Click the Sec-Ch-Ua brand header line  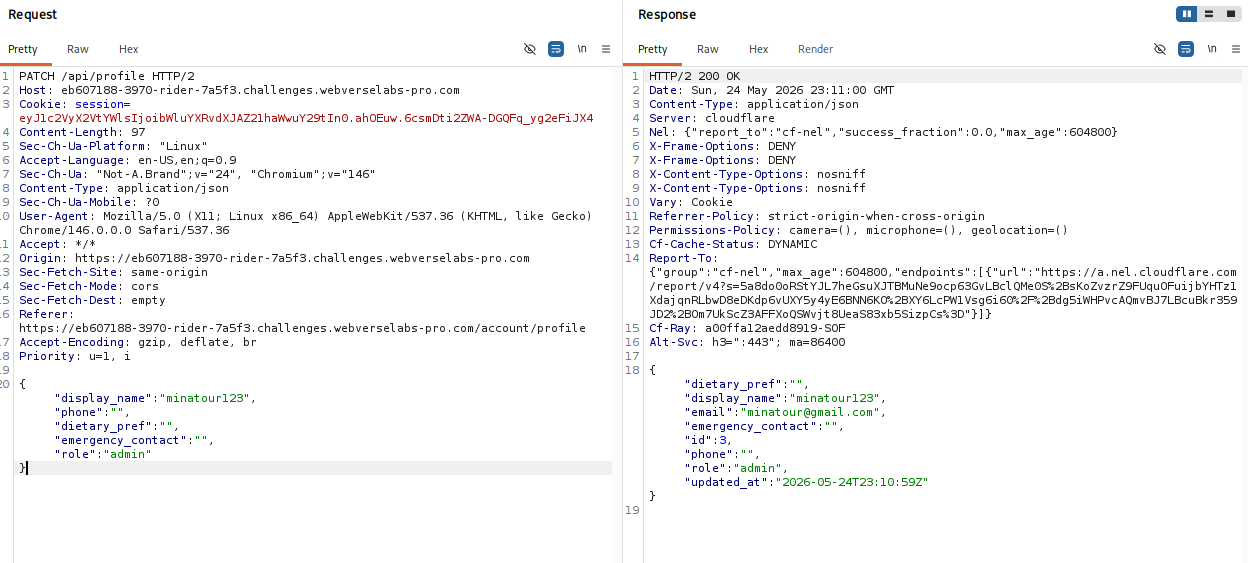click(x=197, y=174)
